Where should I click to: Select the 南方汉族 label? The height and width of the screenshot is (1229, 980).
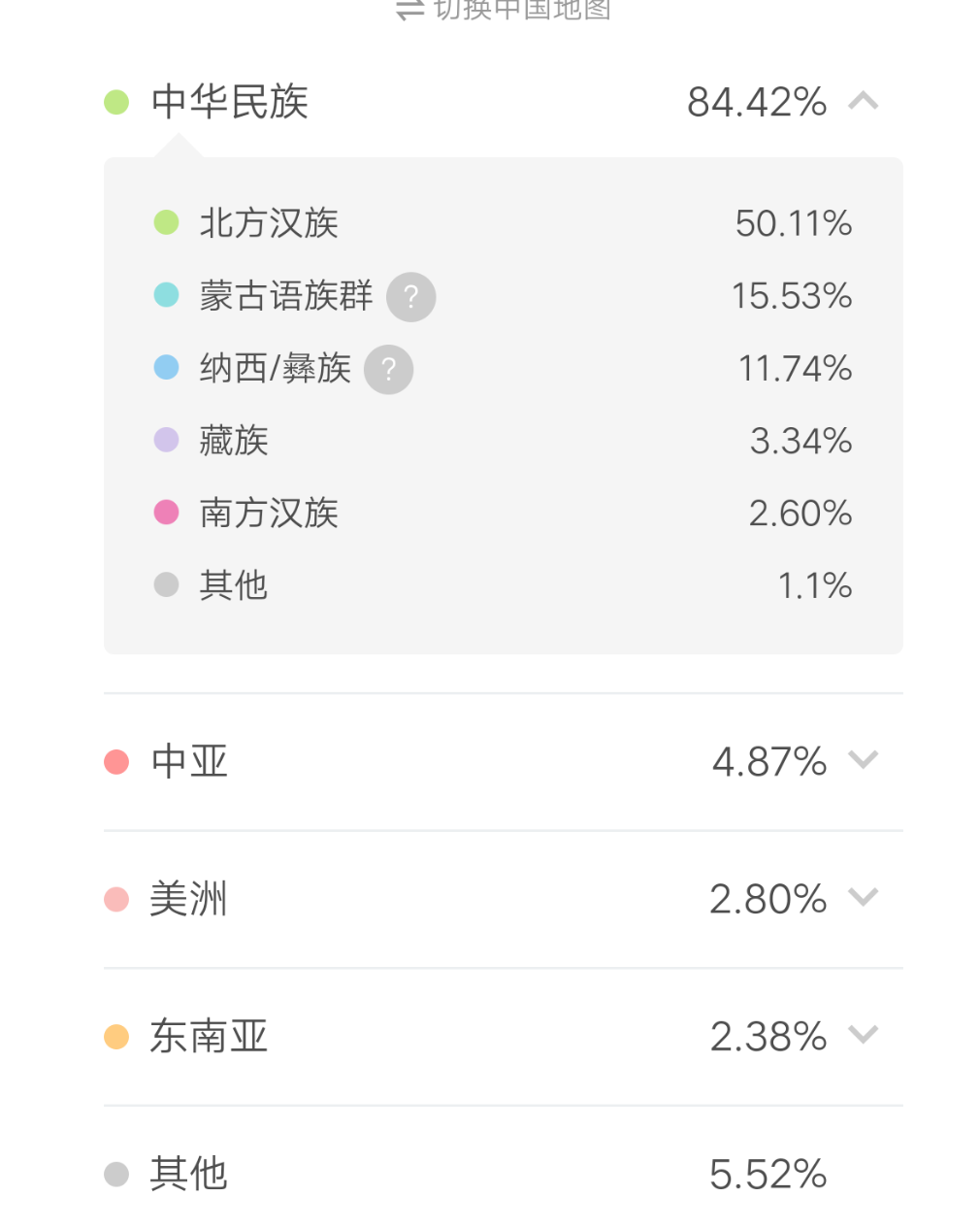(269, 513)
